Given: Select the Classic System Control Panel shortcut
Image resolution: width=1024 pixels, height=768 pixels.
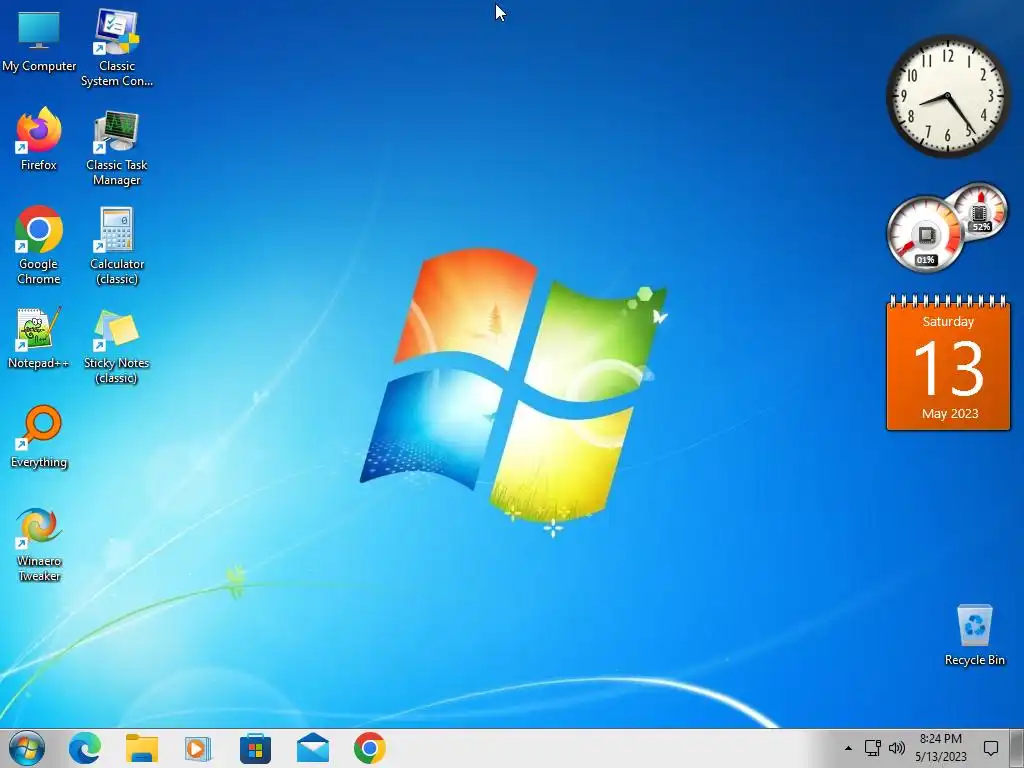Looking at the screenshot, I should [116, 48].
